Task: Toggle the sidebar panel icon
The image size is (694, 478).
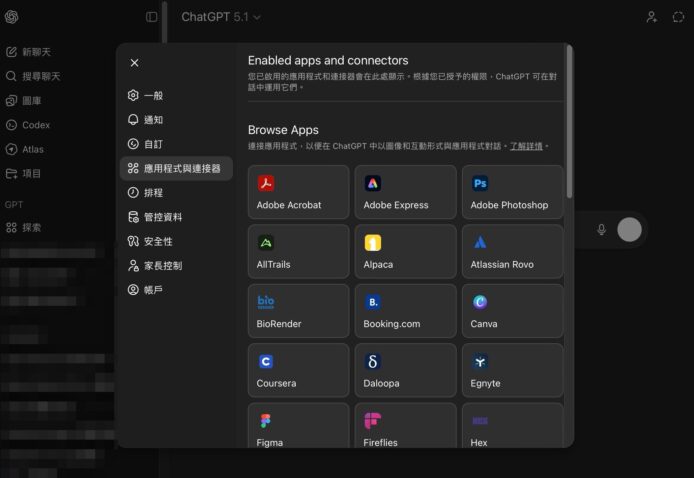Action: pyautogui.click(x=152, y=17)
